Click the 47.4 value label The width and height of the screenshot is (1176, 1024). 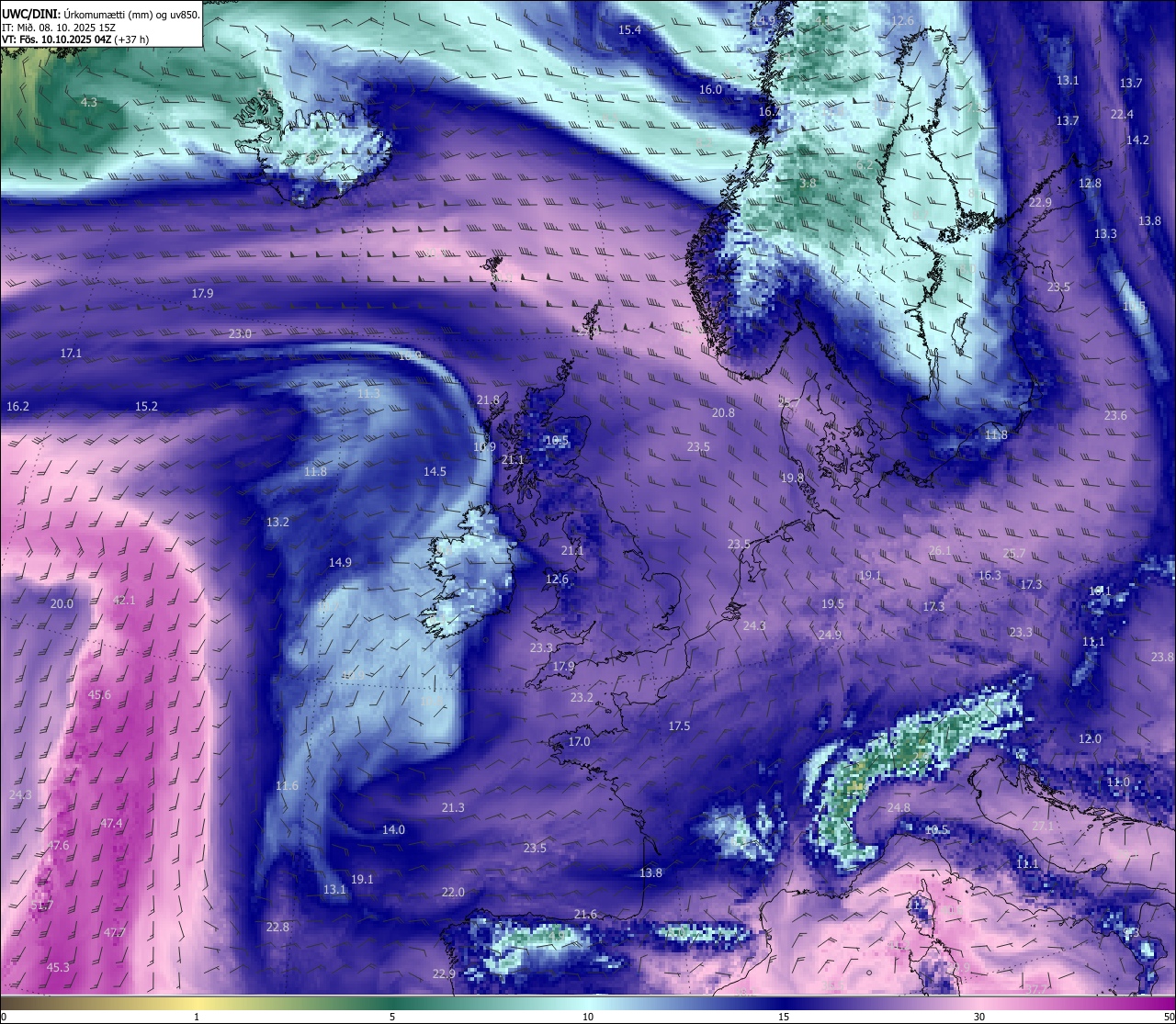[x=111, y=823]
